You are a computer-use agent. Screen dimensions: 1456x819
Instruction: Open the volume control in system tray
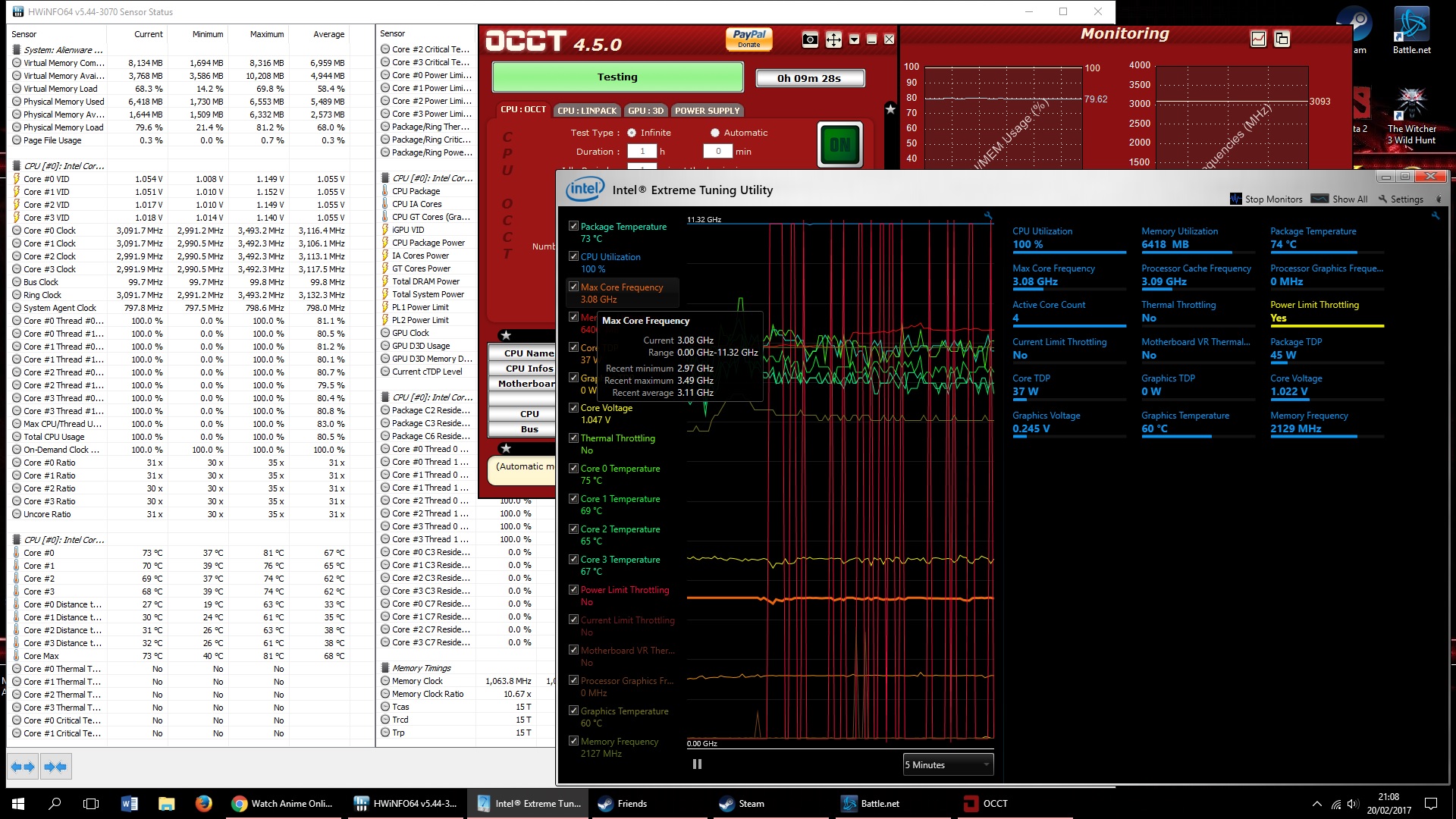tap(1354, 804)
